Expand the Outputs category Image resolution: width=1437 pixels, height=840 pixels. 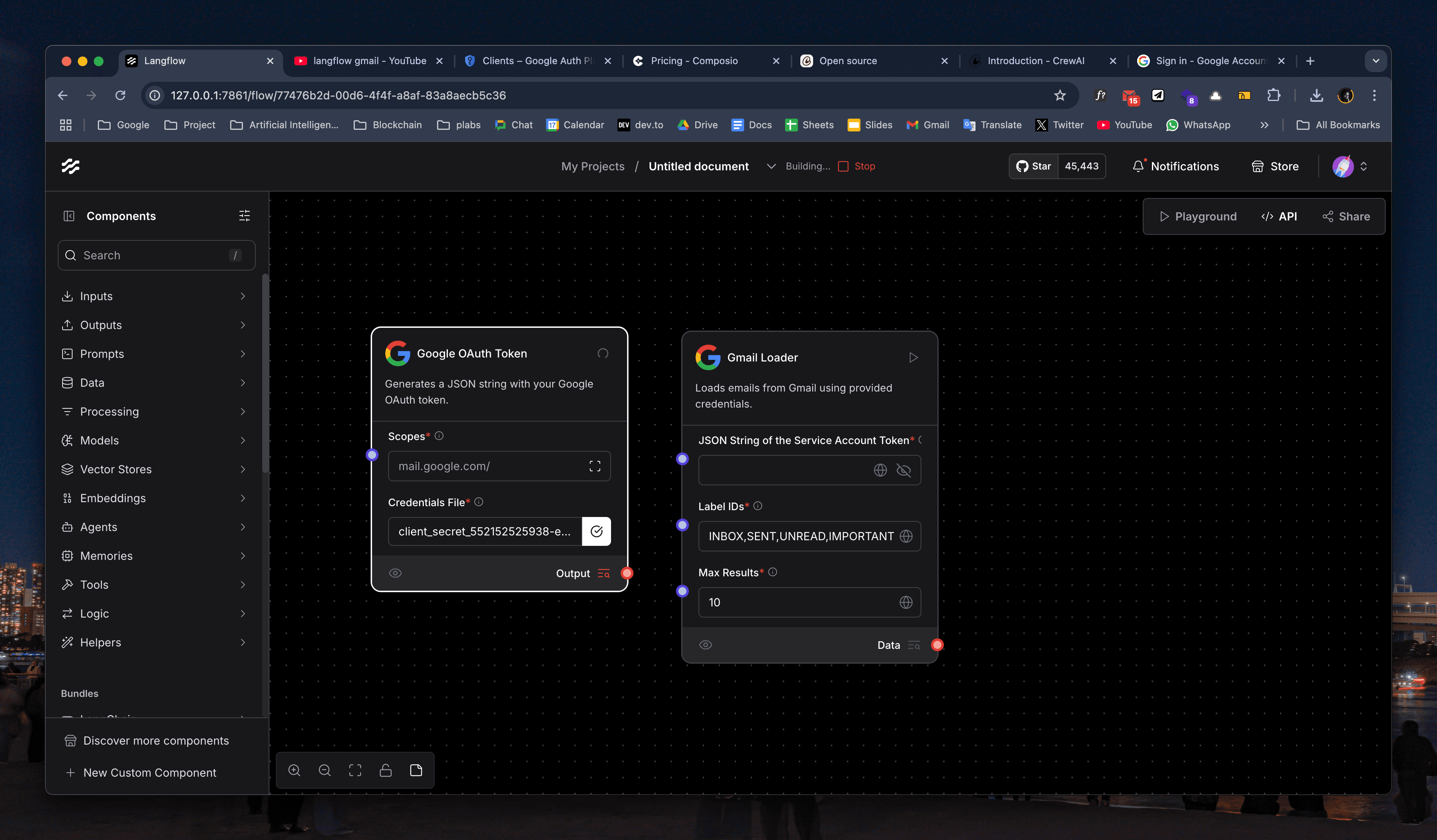(154, 325)
